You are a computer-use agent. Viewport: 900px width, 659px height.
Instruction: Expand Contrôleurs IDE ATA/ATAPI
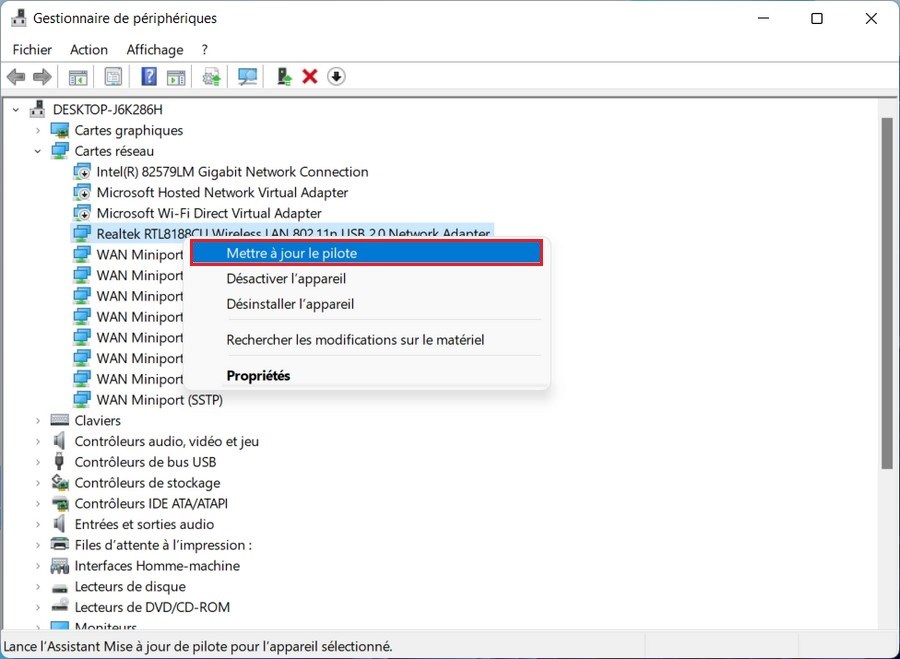point(38,503)
